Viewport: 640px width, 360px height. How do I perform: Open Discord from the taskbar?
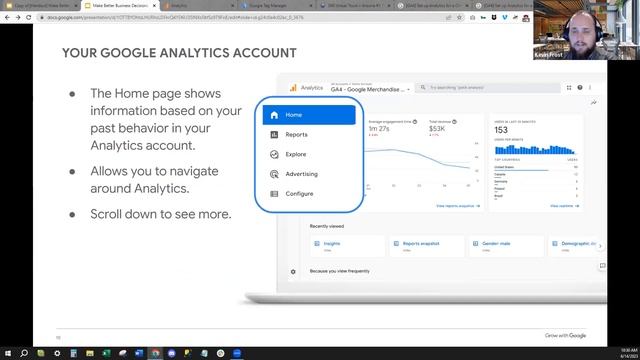(x=171, y=353)
